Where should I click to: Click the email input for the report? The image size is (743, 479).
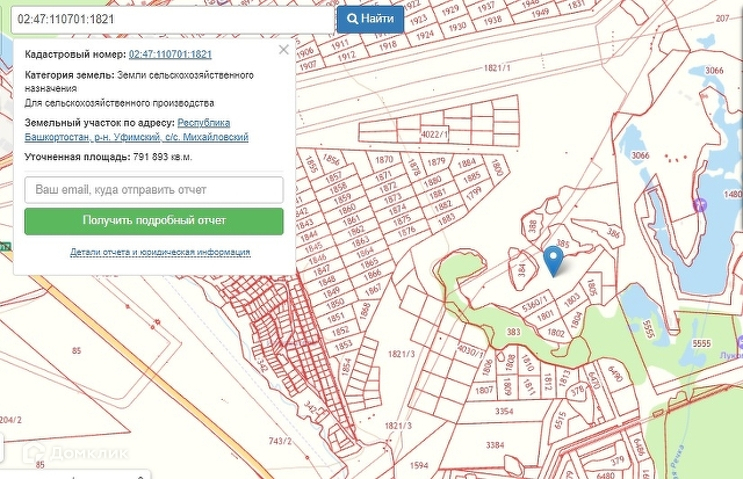click(x=154, y=189)
